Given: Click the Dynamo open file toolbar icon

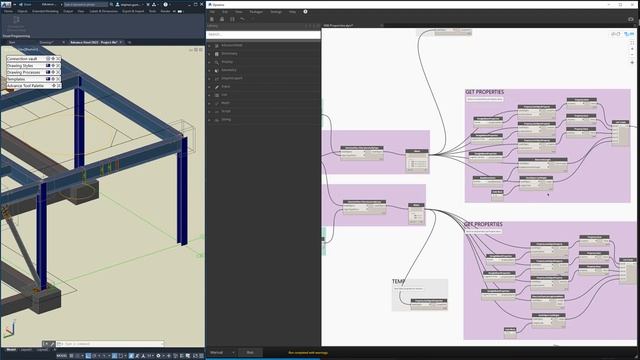Looking at the screenshot, I should [x=222, y=19].
